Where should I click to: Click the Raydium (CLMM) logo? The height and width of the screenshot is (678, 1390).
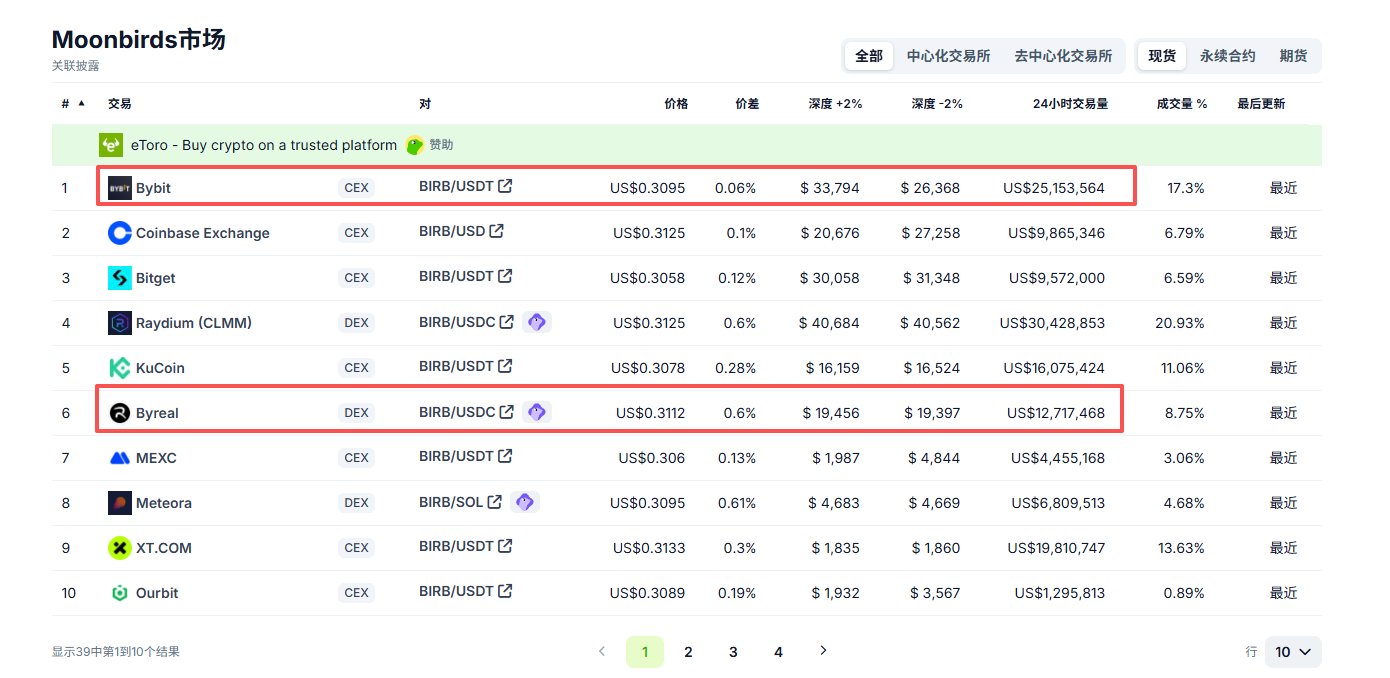(x=120, y=323)
